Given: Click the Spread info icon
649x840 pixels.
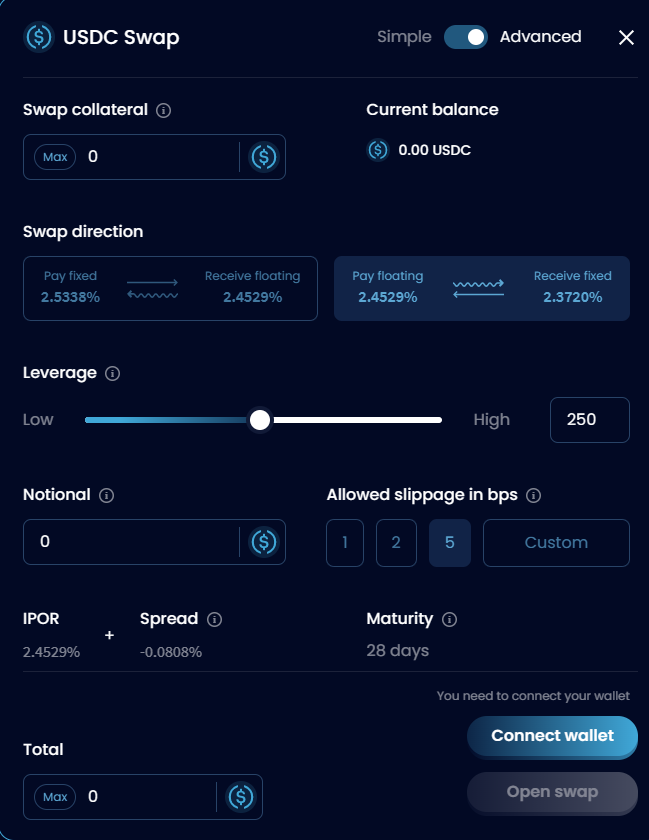Looking at the screenshot, I should 214,620.
